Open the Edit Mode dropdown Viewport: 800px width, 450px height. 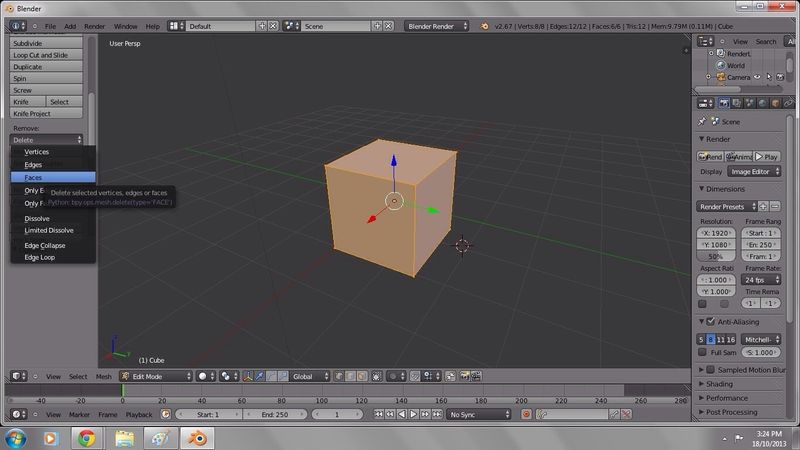click(x=156, y=377)
